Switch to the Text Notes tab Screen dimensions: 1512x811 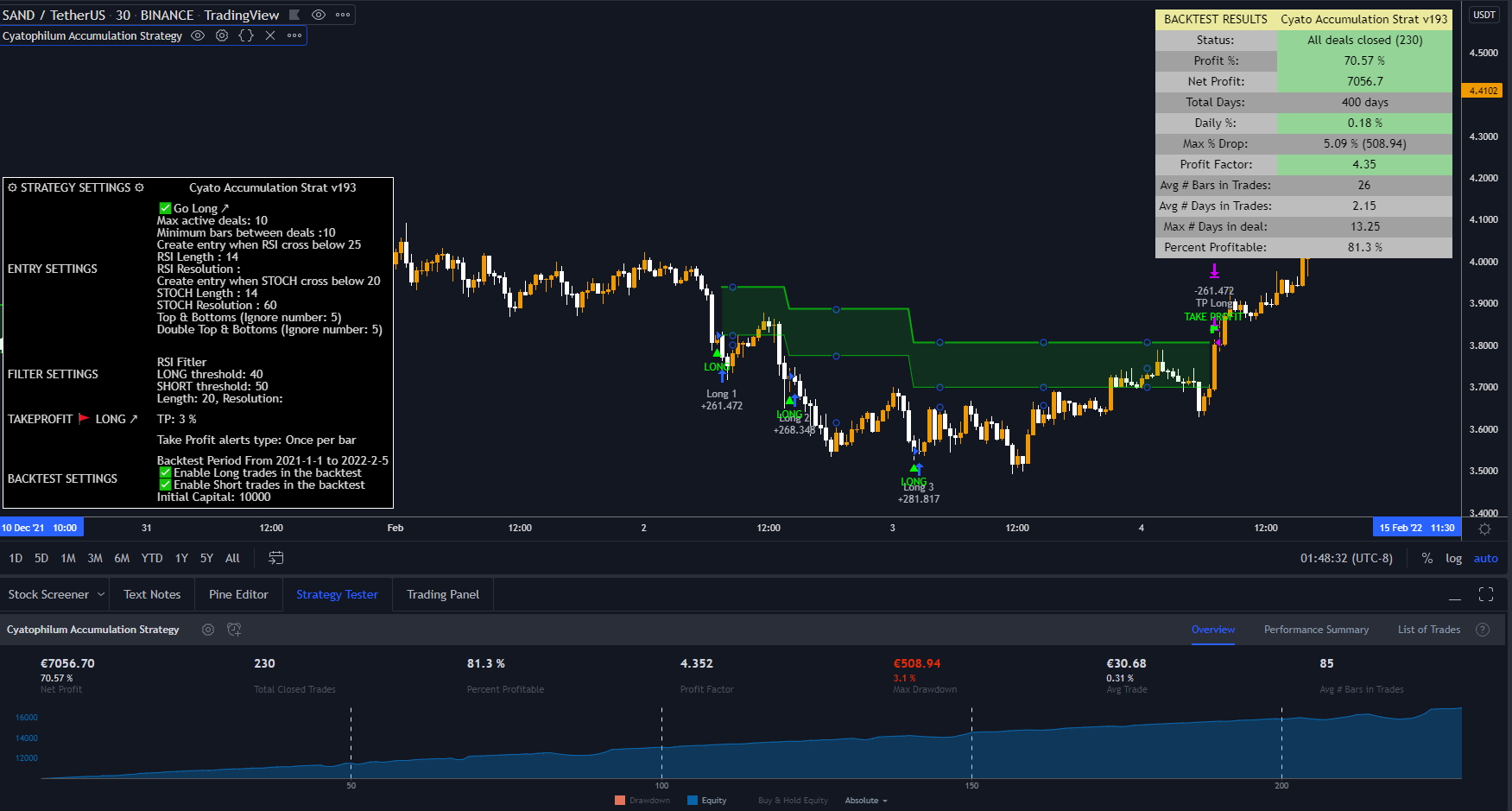pos(152,594)
